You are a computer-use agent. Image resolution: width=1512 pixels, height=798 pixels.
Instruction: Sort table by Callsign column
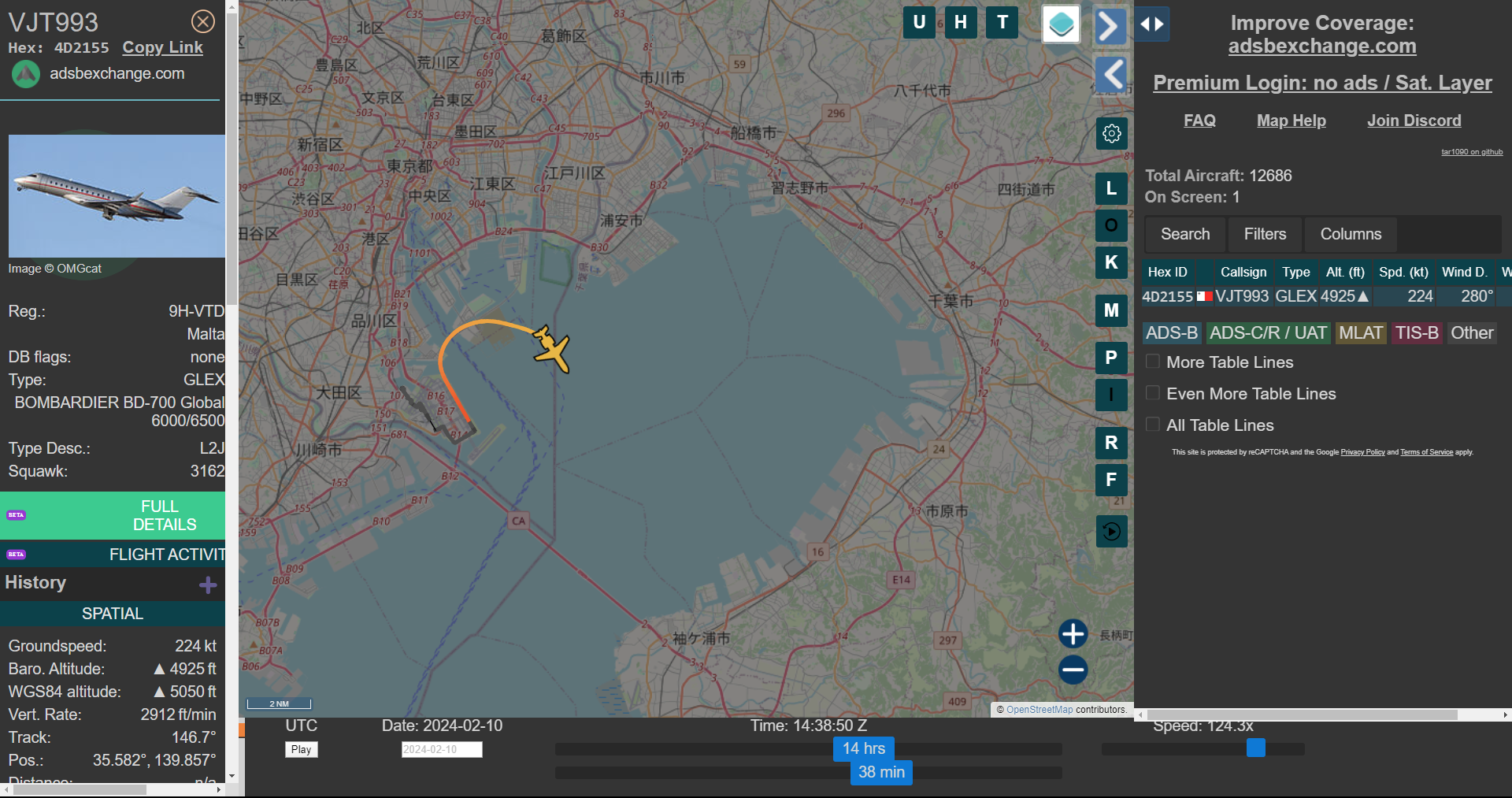[1243, 272]
